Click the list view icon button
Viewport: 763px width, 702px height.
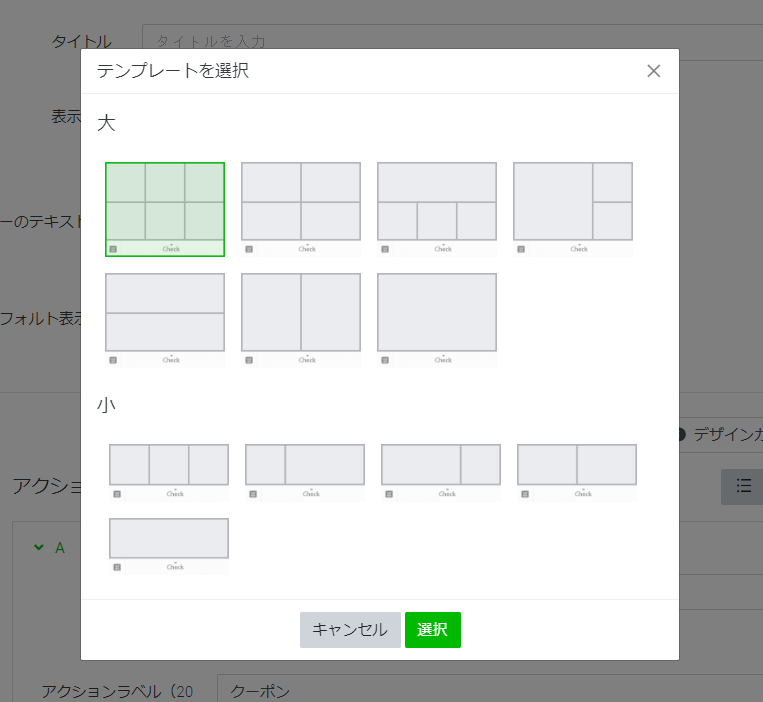[x=743, y=486]
